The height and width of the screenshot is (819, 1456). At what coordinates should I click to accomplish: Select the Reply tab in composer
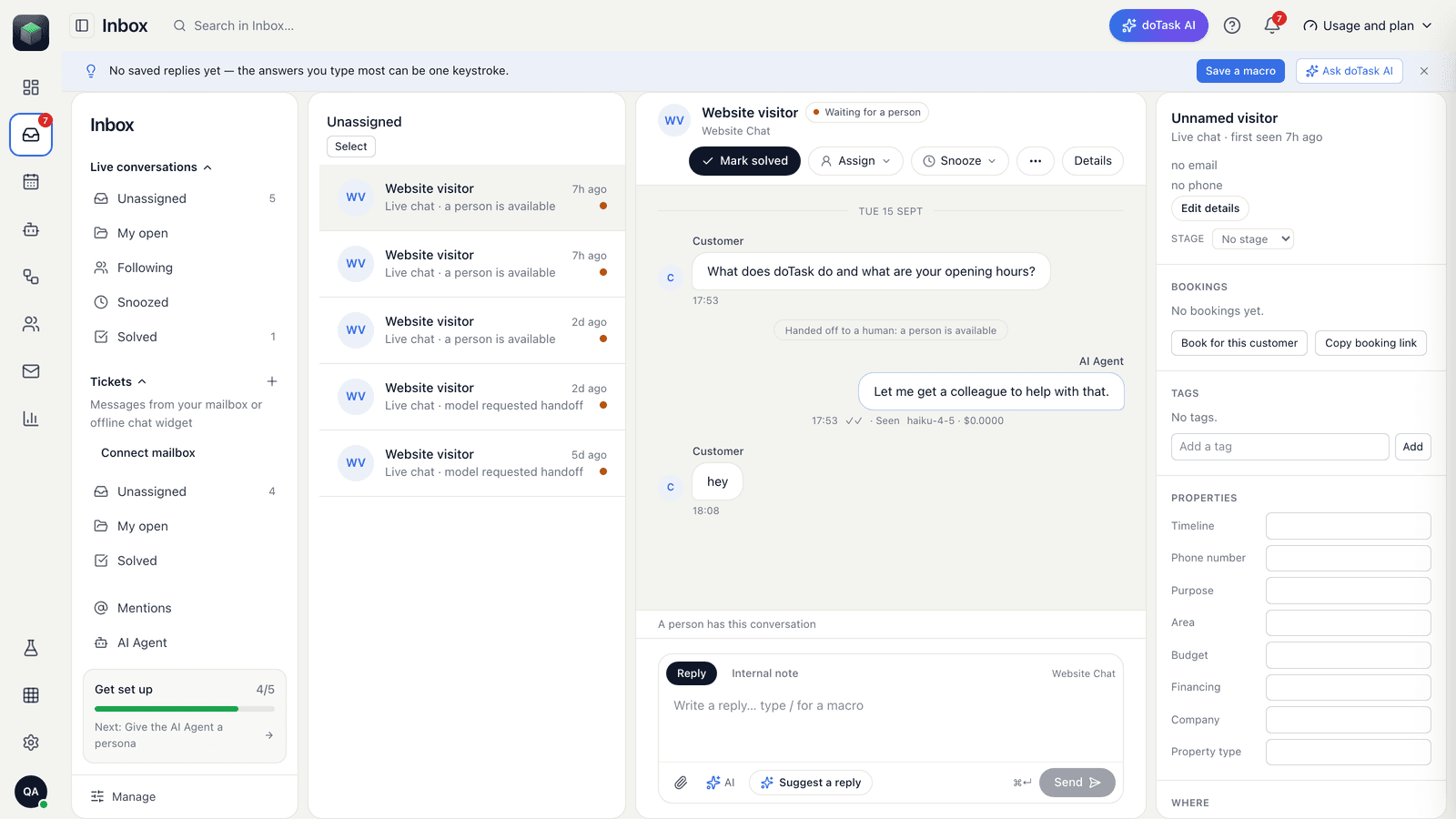click(692, 673)
